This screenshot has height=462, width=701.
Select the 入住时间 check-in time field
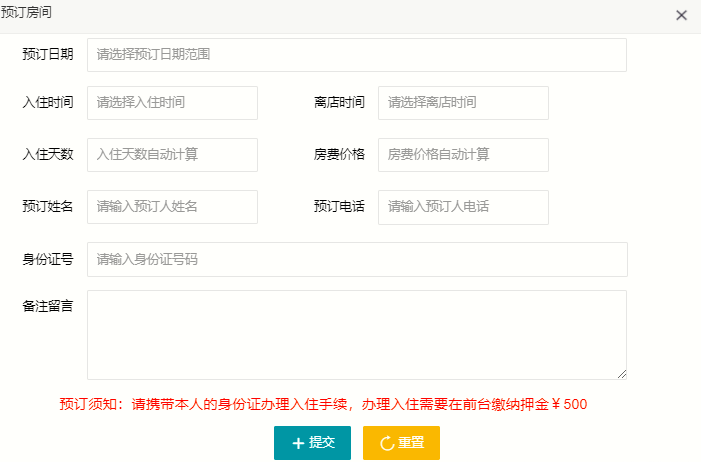172,103
